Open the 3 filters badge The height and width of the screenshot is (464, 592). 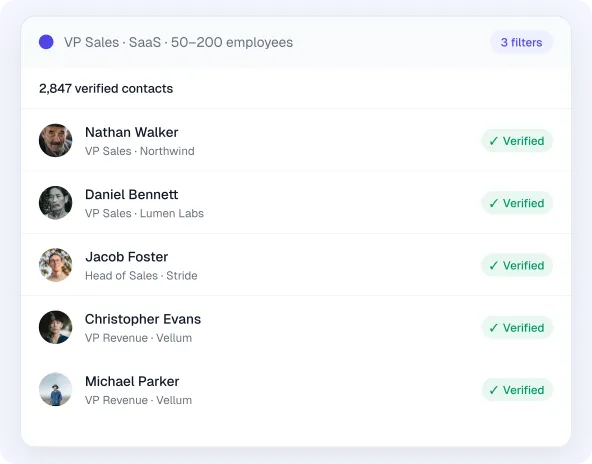[x=521, y=42]
